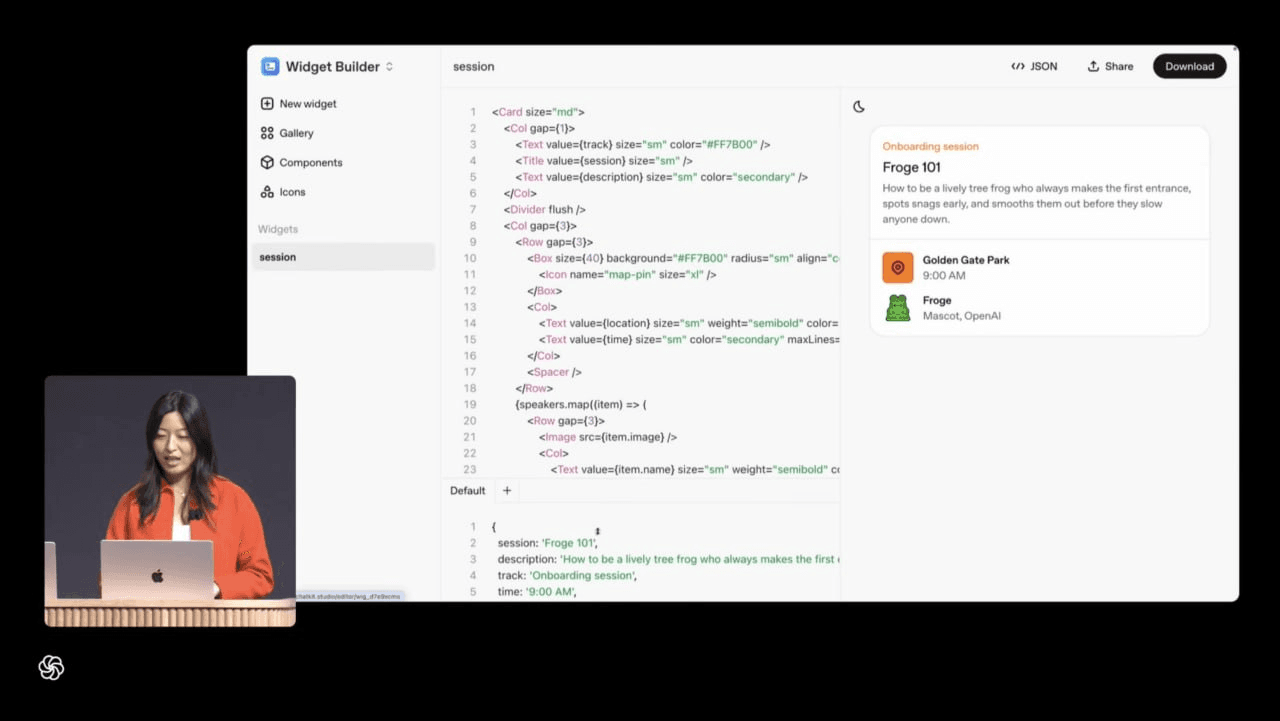1280x721 pixels.
Task: Click the data line "time: '9:00 AM',"
Action: 537,592
